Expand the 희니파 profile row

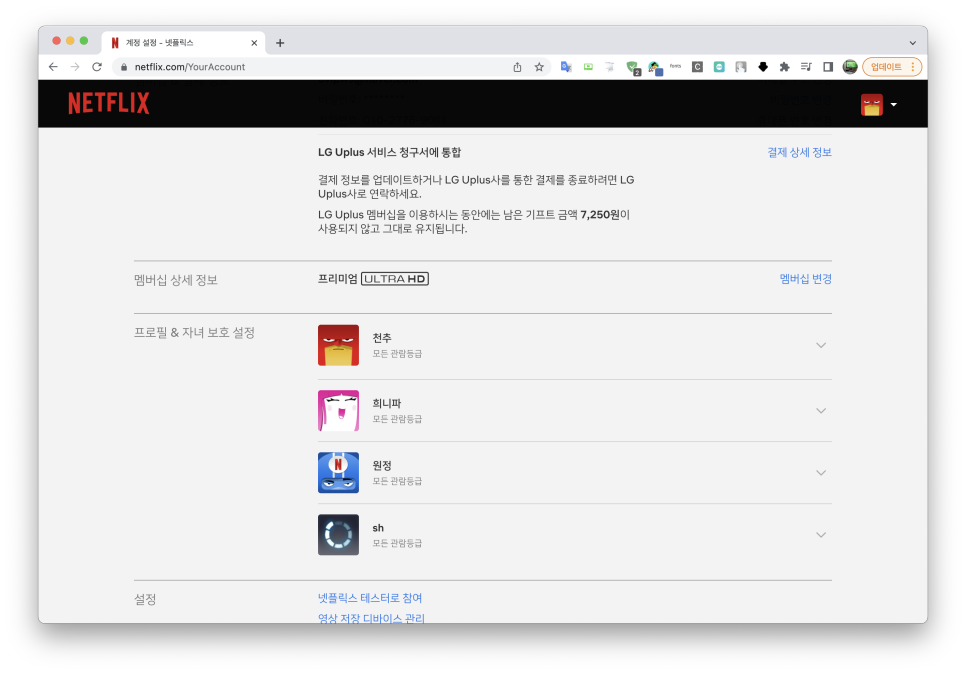pos(574,410)
